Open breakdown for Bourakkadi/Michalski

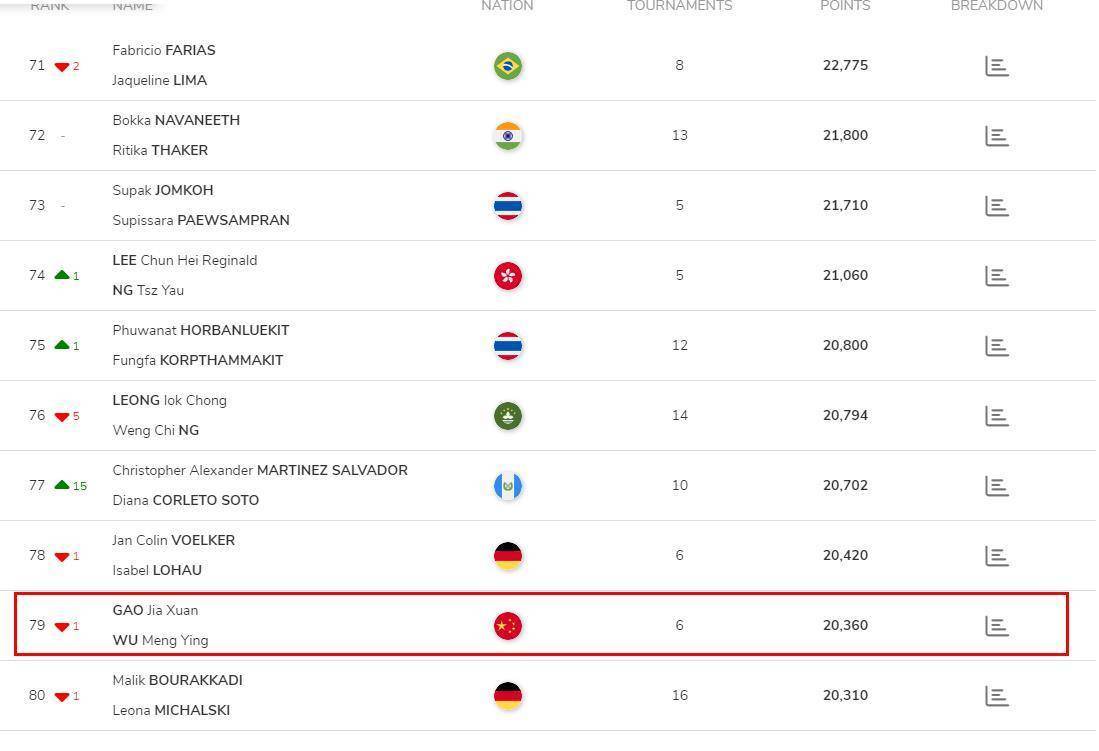point(997,696)
